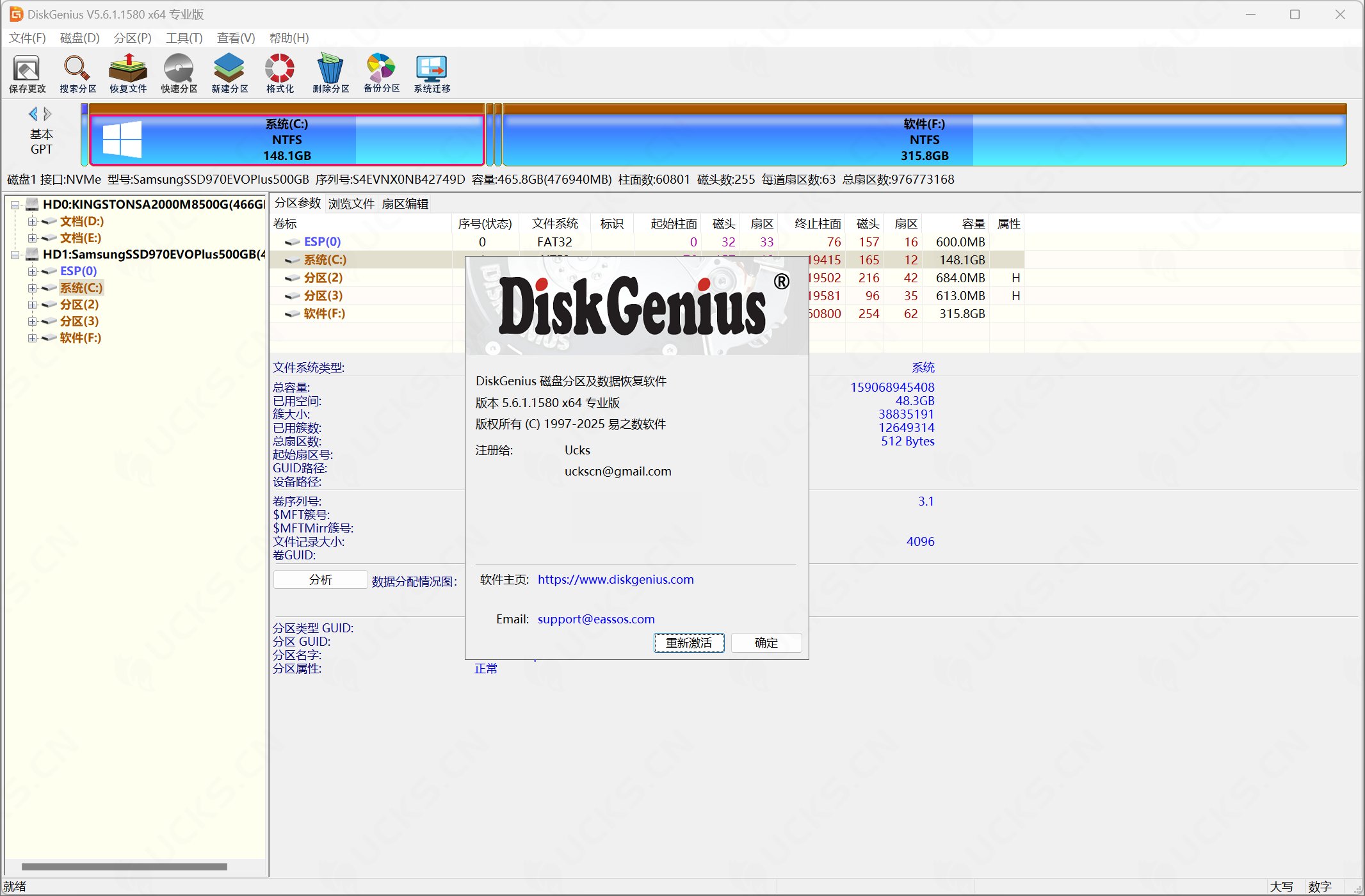Open the 文件(F) menu
The image size is (1365, 896).
click(x=28, y=38)
